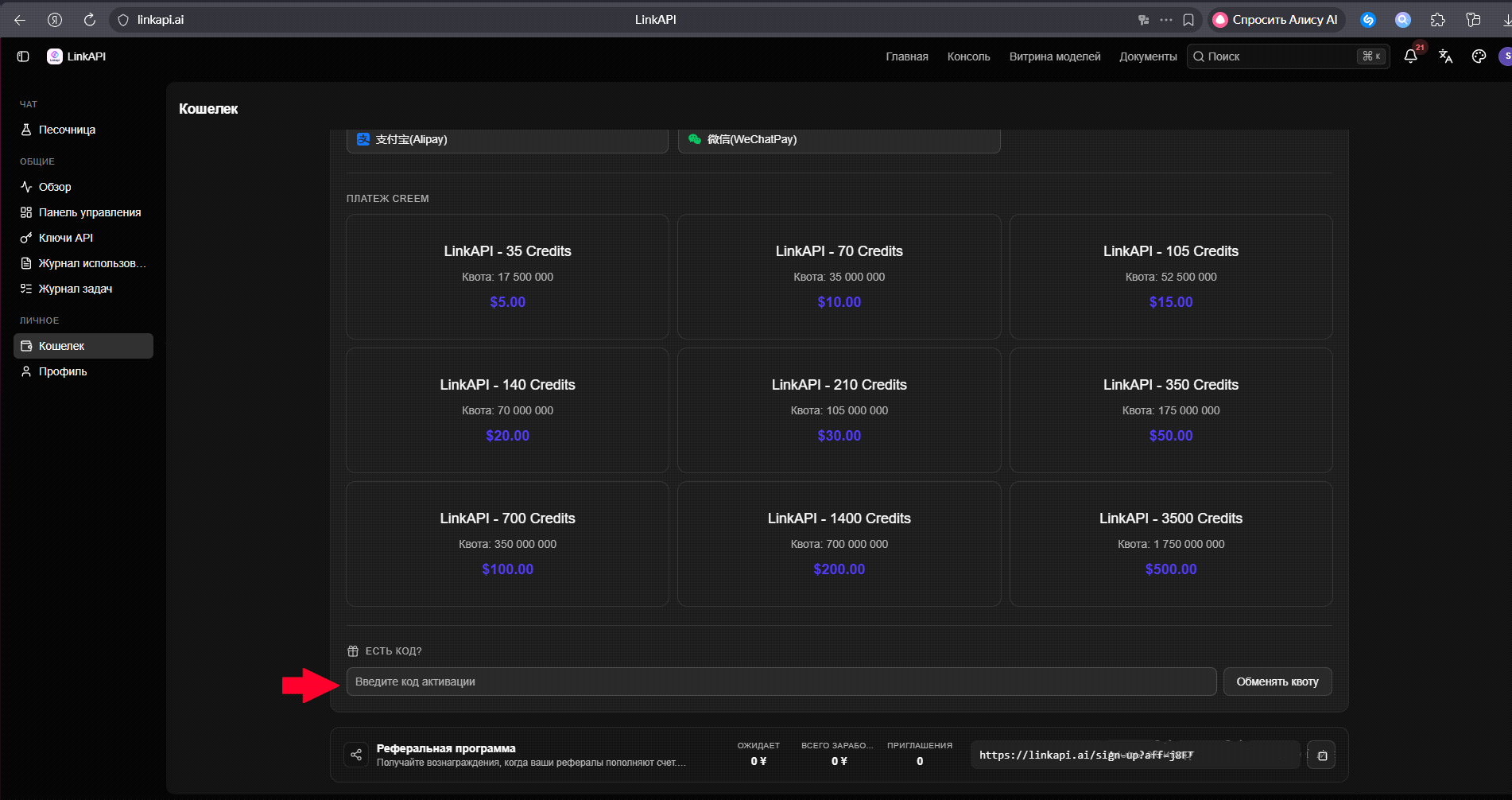Open the three-dot address bar menu

(x=1166, y=20)
